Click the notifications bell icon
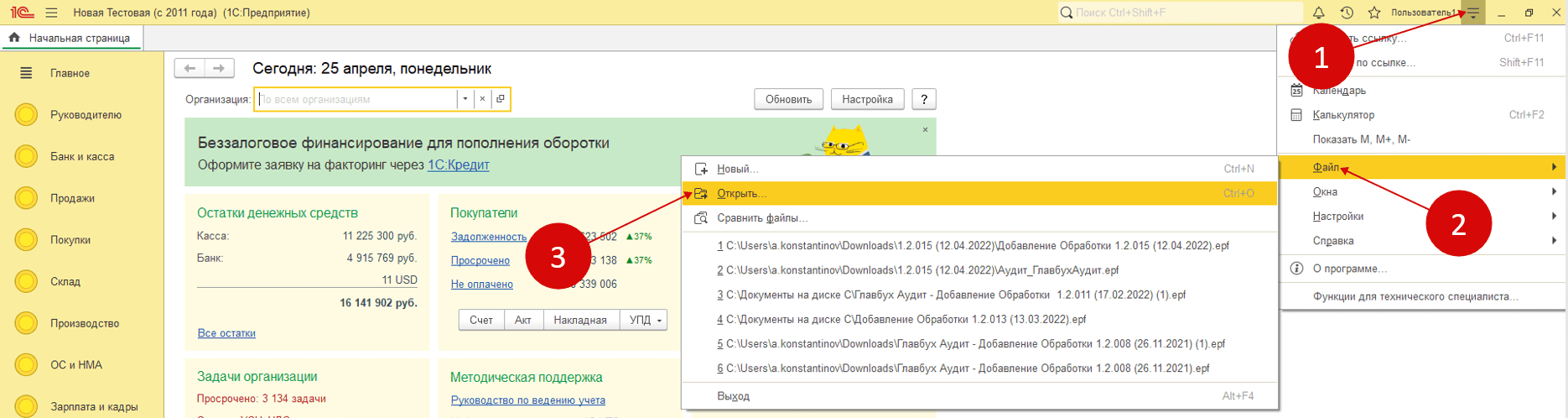Viewport: 1568px width, 418px height. (1318, 13)
